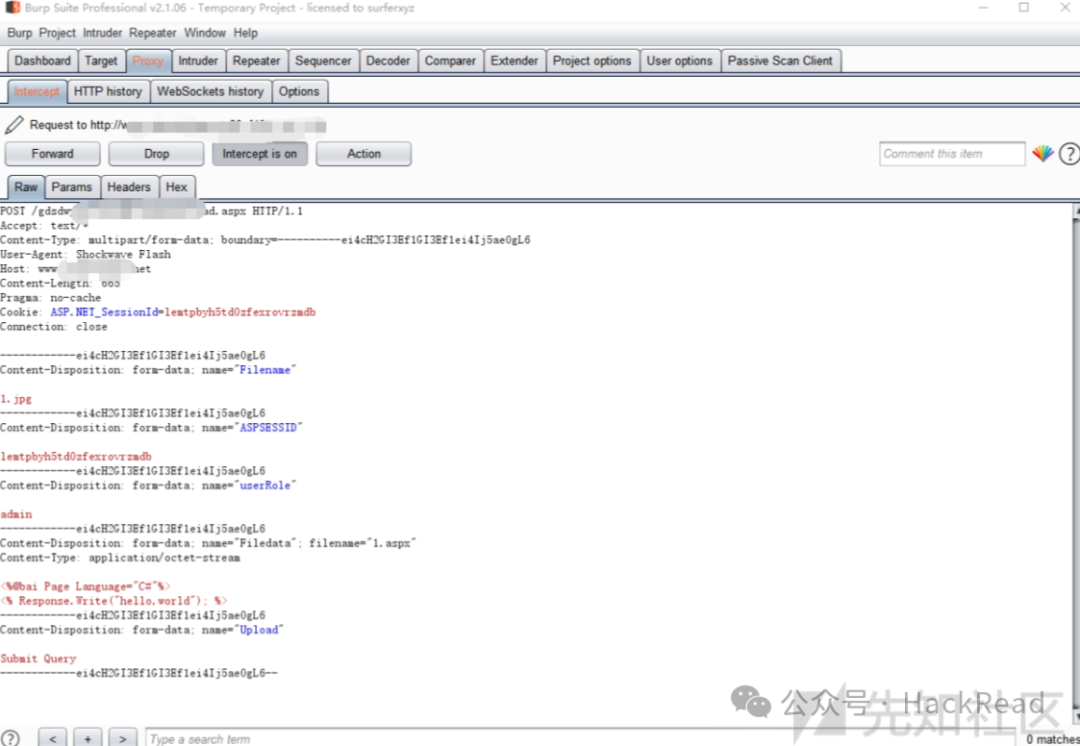
Task: Open the Comparer tab
Action: [450, 61]
